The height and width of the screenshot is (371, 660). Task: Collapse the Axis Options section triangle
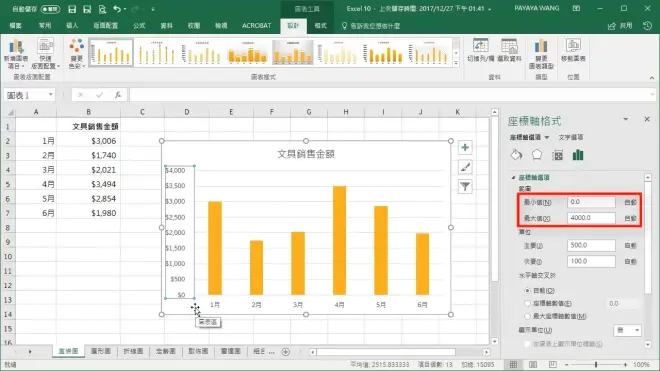pyautogui.click(x=513, y=178)
